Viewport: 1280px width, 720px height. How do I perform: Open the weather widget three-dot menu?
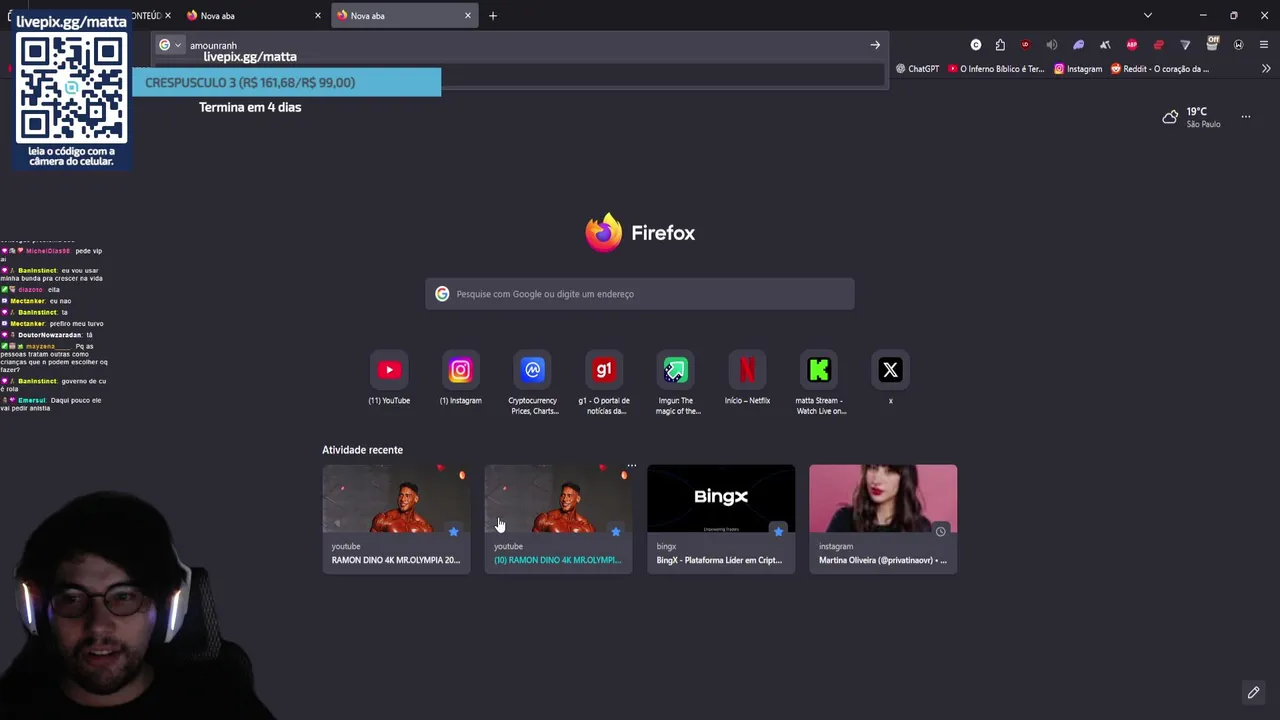point(1246,117)
